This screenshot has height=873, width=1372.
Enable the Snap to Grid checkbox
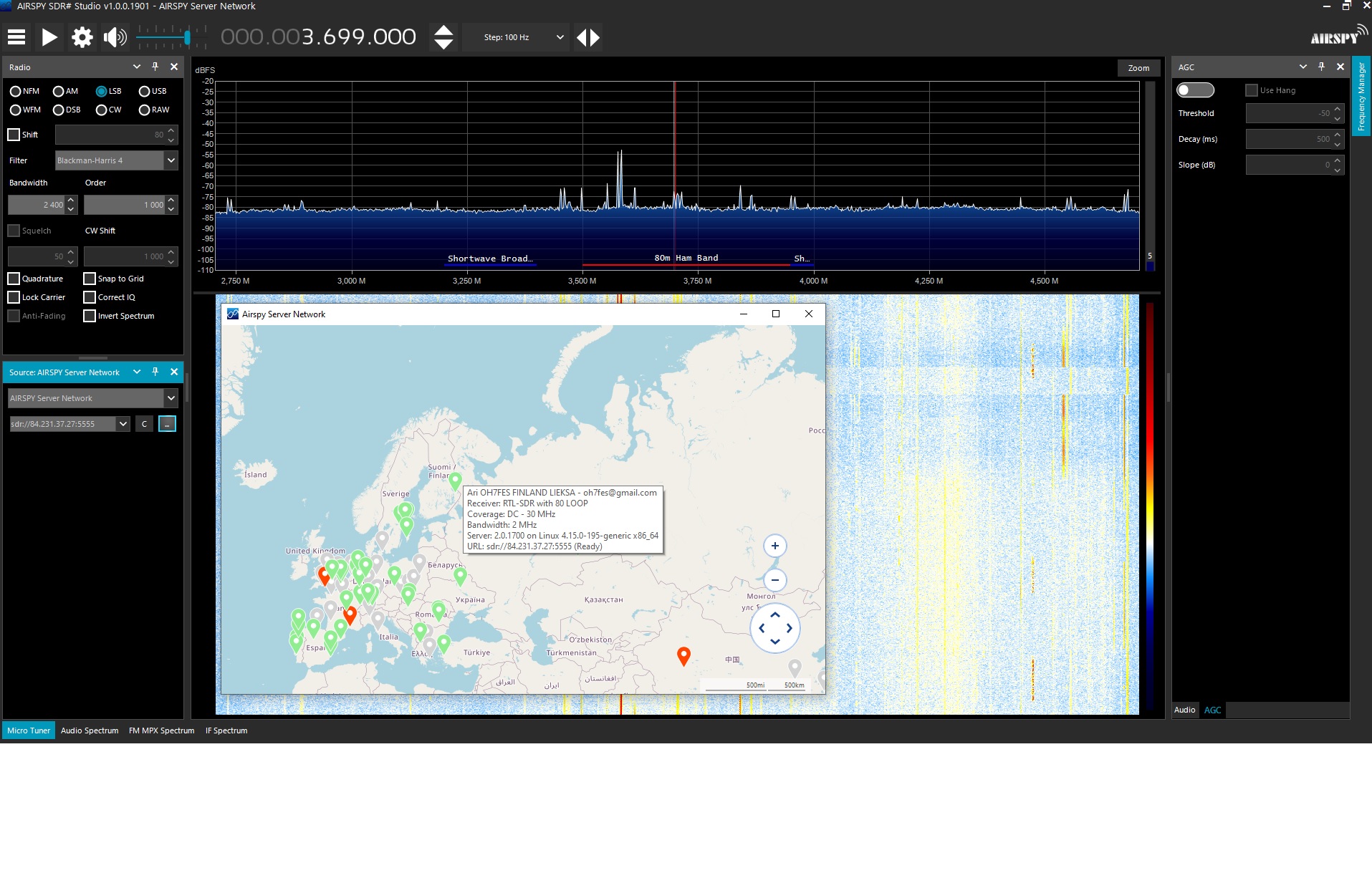click(90, 279)
